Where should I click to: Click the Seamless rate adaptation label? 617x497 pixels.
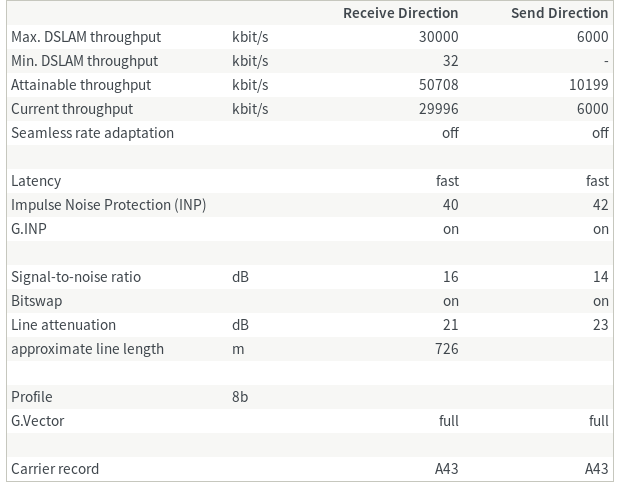tap(92, 133)
